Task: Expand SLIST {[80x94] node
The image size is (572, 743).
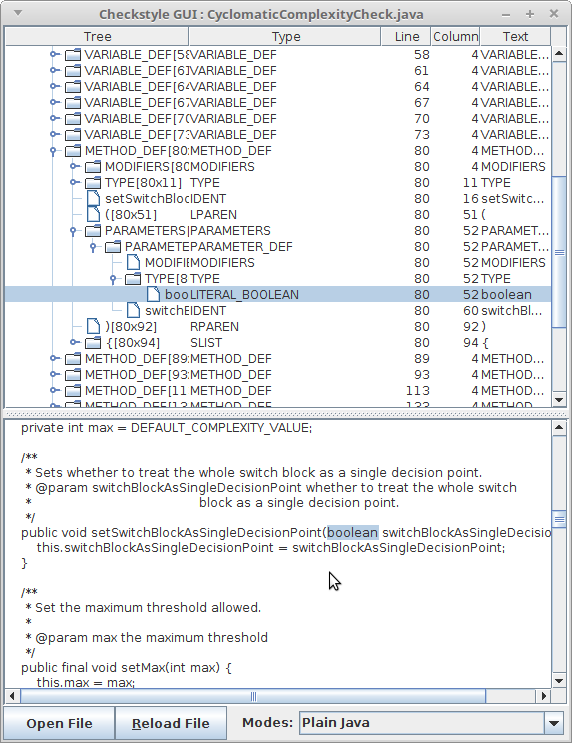Action: 74,343
